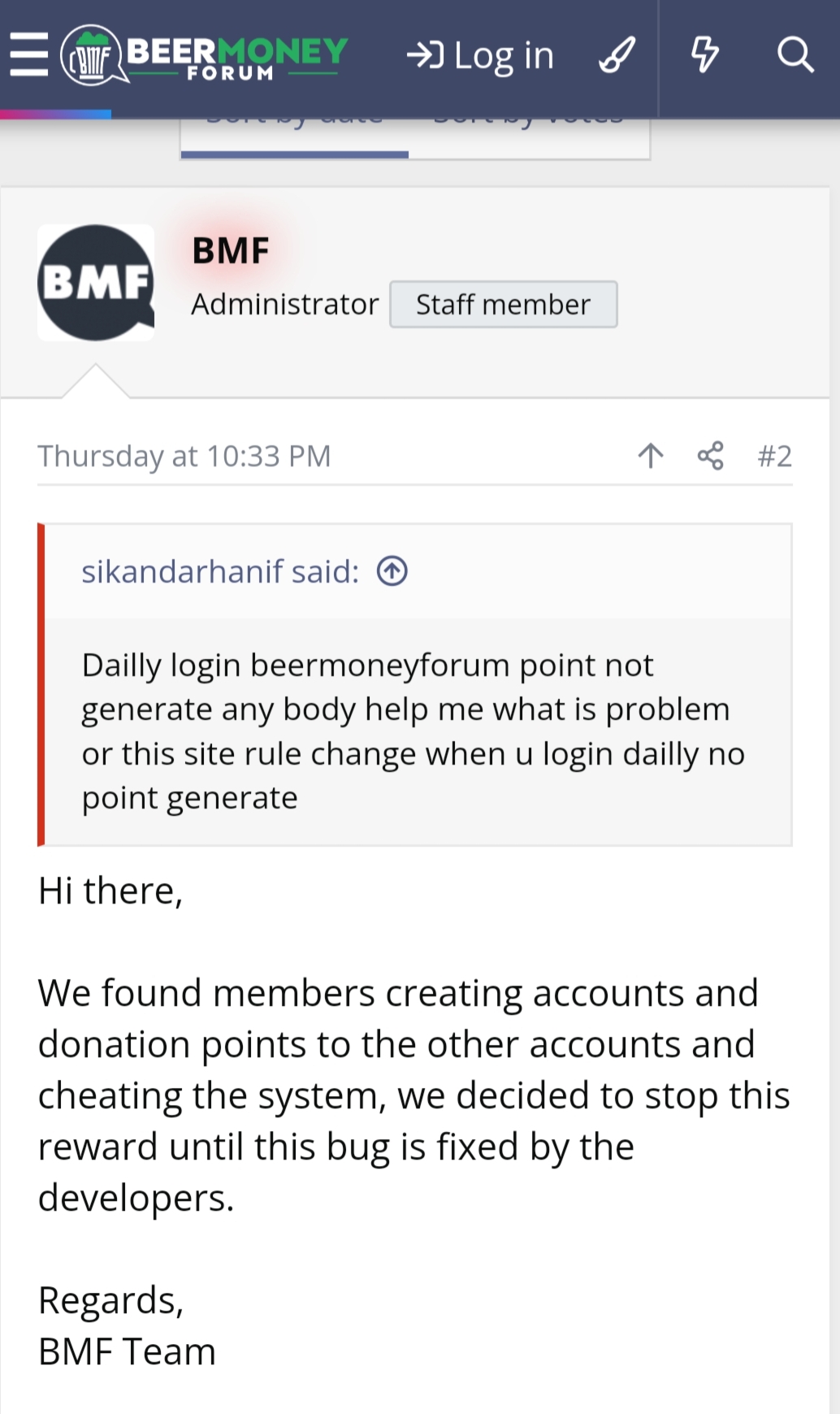Click the Log in link
Image resolution: width=840 pixels, height=1414 pixels.
481,55
